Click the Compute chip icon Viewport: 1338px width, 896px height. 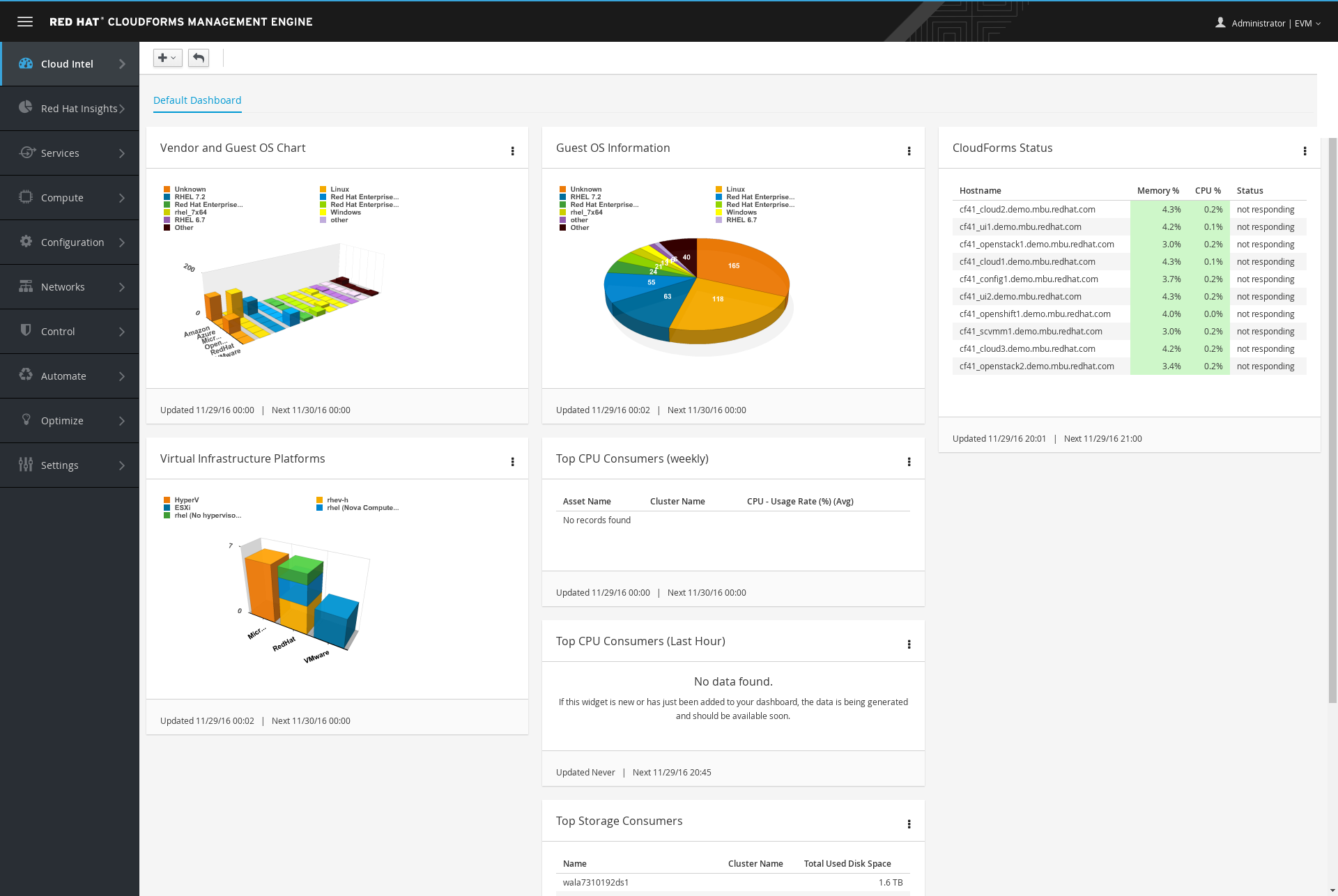[x=26, y=196]
